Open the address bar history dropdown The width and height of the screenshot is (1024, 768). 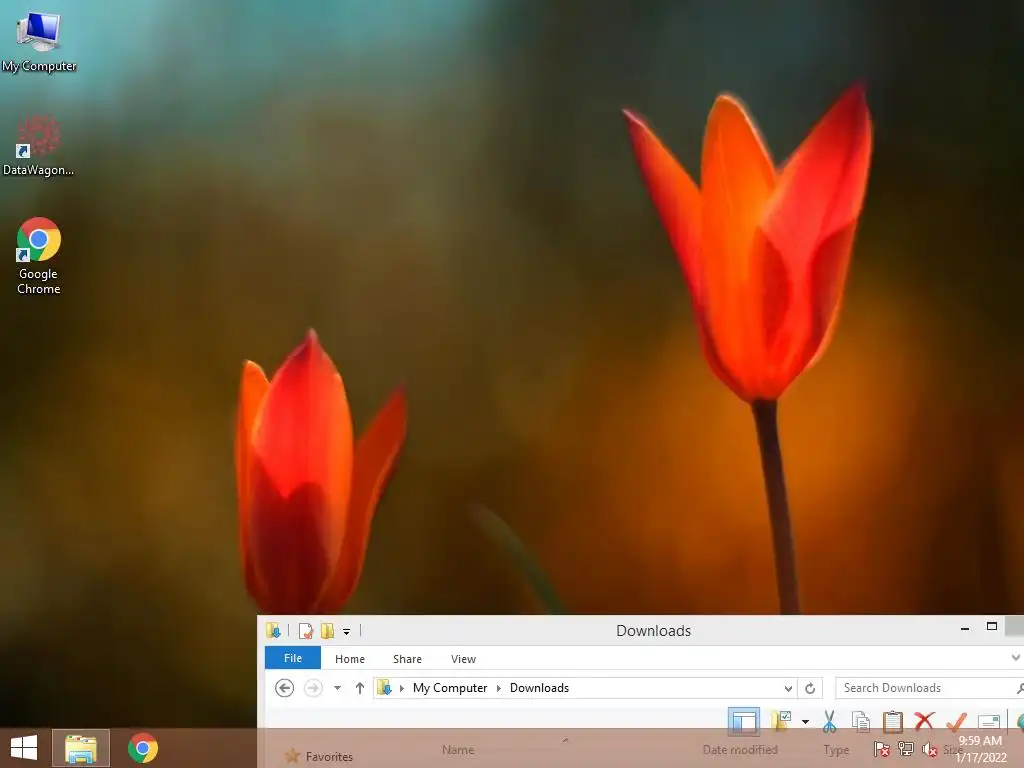[788, 688]
